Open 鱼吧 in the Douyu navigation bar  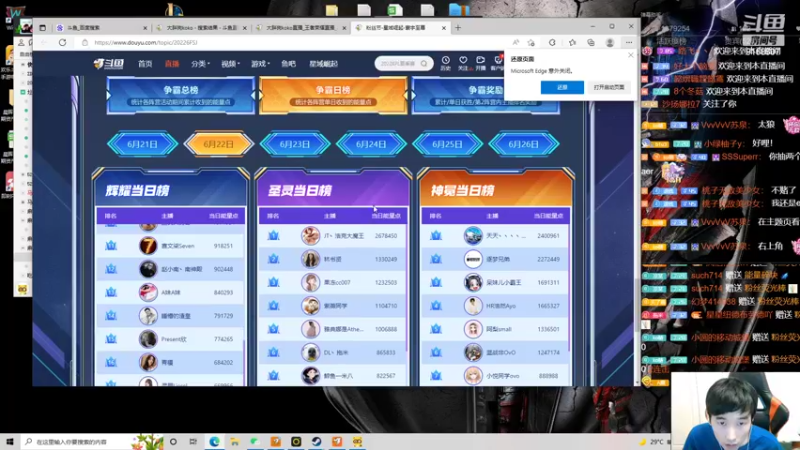coord(288,64)
